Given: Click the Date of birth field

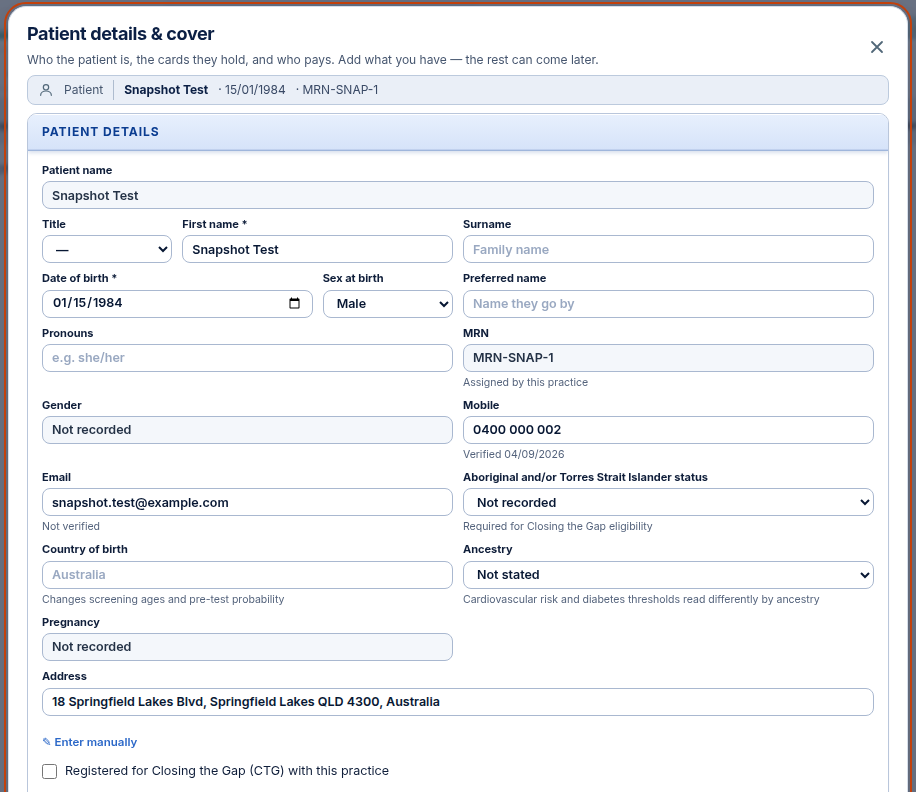Looking at the screenshot, I should pyautogui.click(x=177, y=304).
